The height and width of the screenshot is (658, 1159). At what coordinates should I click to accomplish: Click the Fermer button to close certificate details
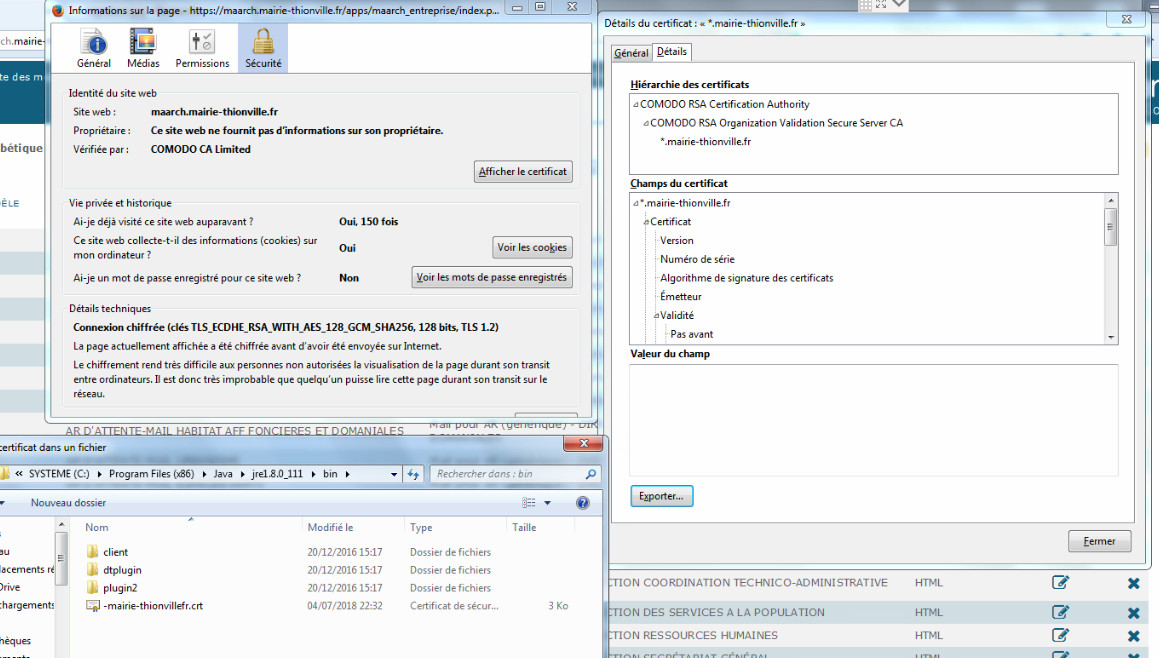coord(1099,541)
